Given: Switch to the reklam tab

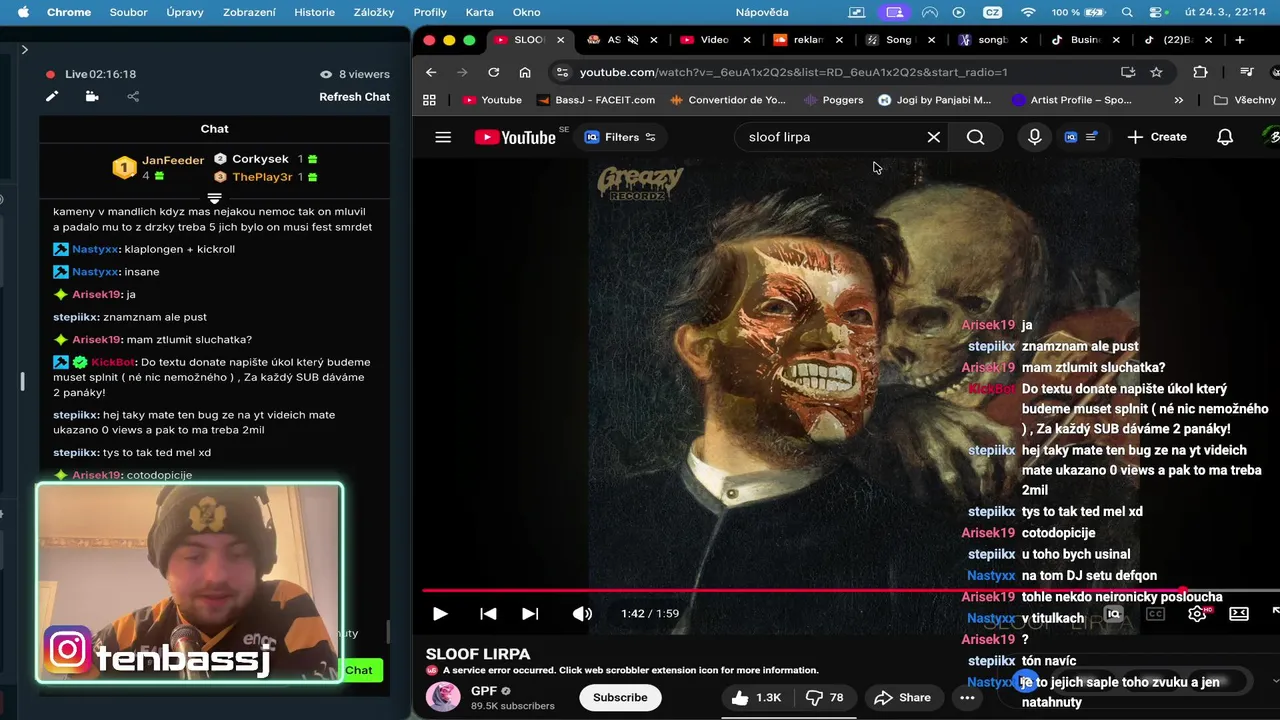Looking at the screenshot, I should click(808, 40).
